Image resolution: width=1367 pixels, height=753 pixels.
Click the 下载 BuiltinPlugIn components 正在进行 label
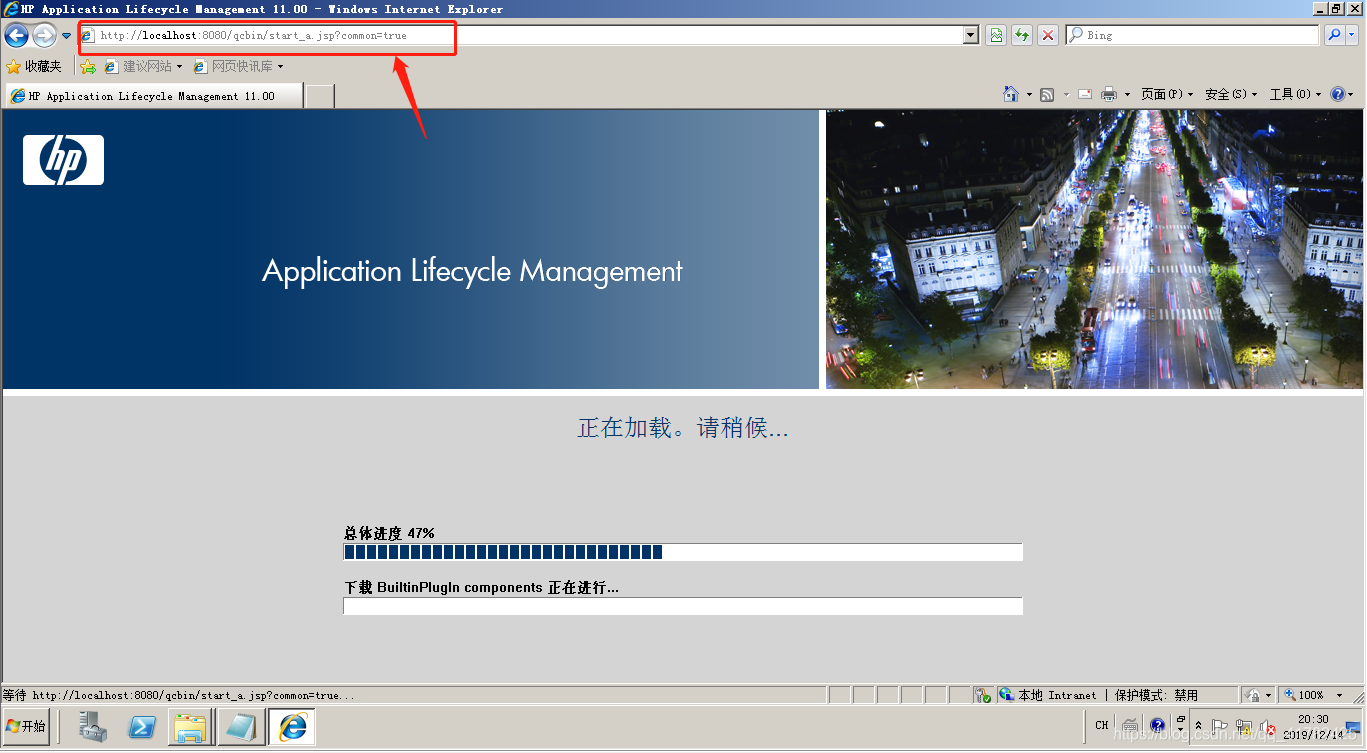(481, 587)
